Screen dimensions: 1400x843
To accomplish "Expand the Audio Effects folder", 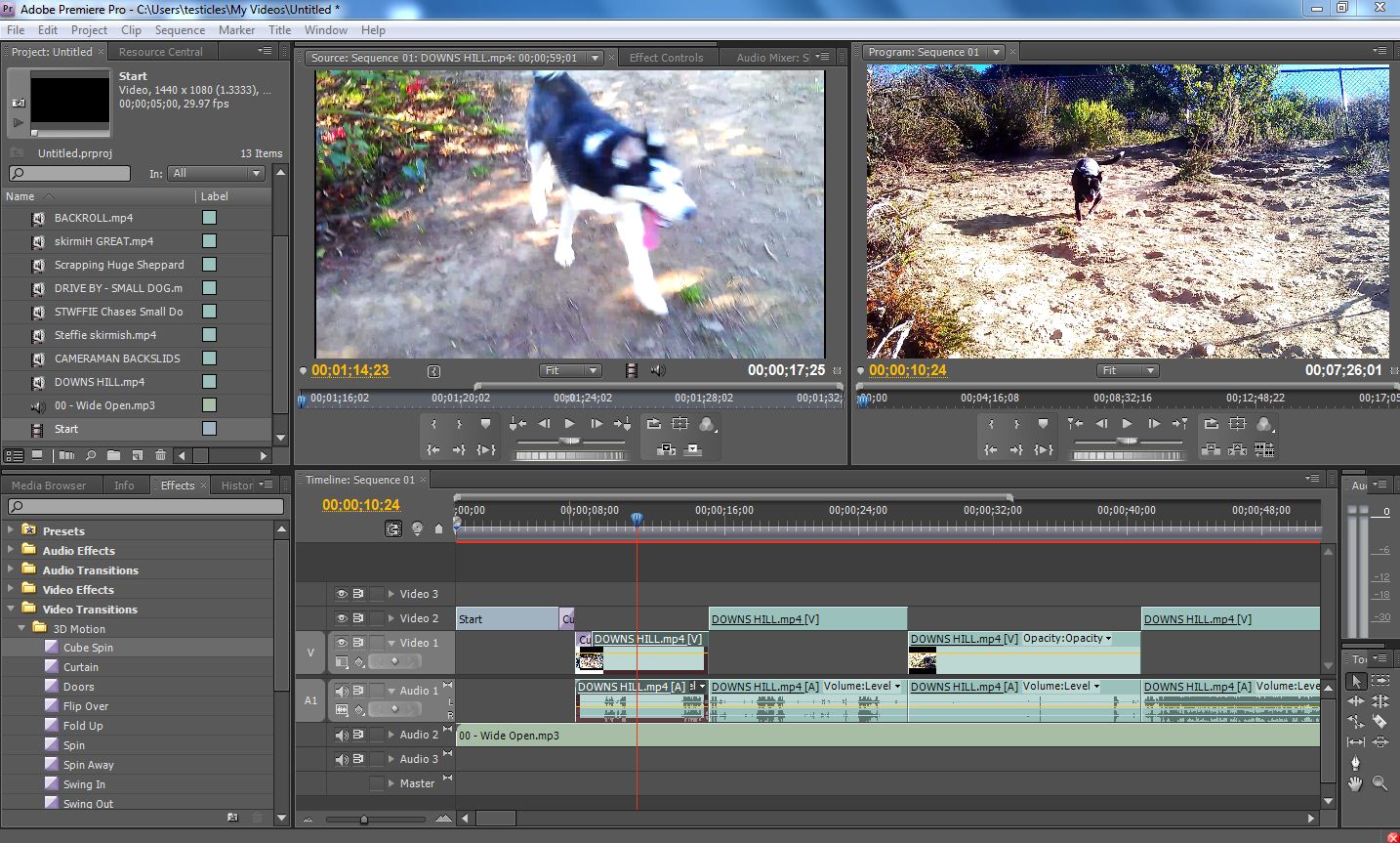I will click(12, 549).
